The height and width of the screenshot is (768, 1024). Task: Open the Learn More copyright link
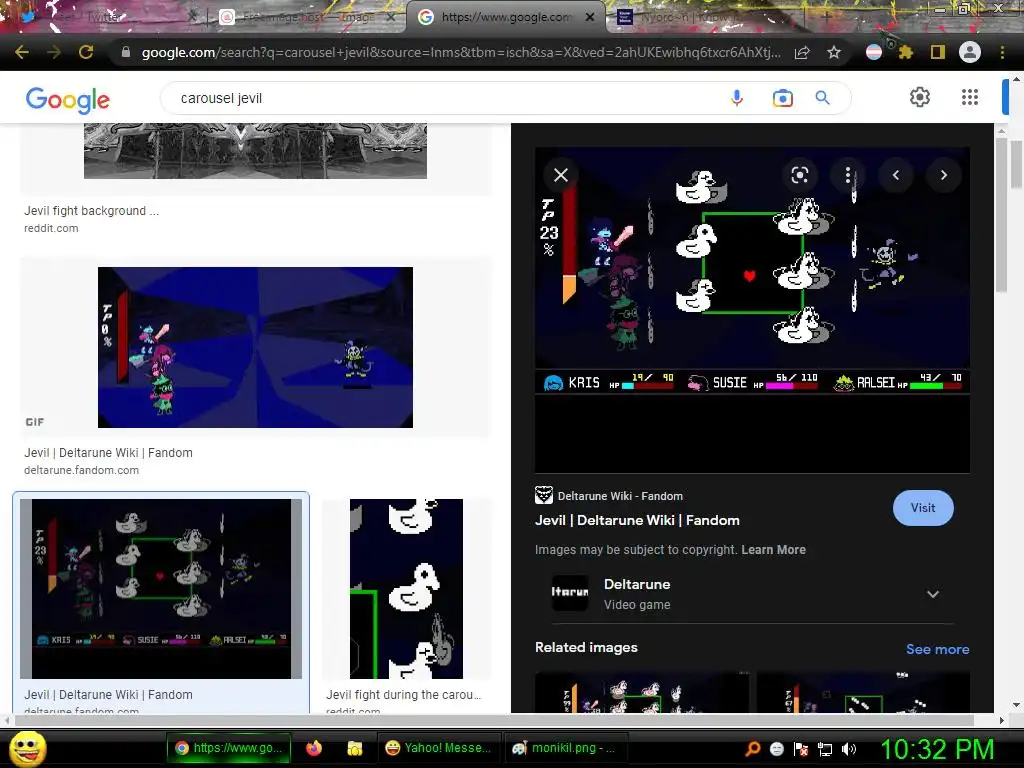pos(773,550)
